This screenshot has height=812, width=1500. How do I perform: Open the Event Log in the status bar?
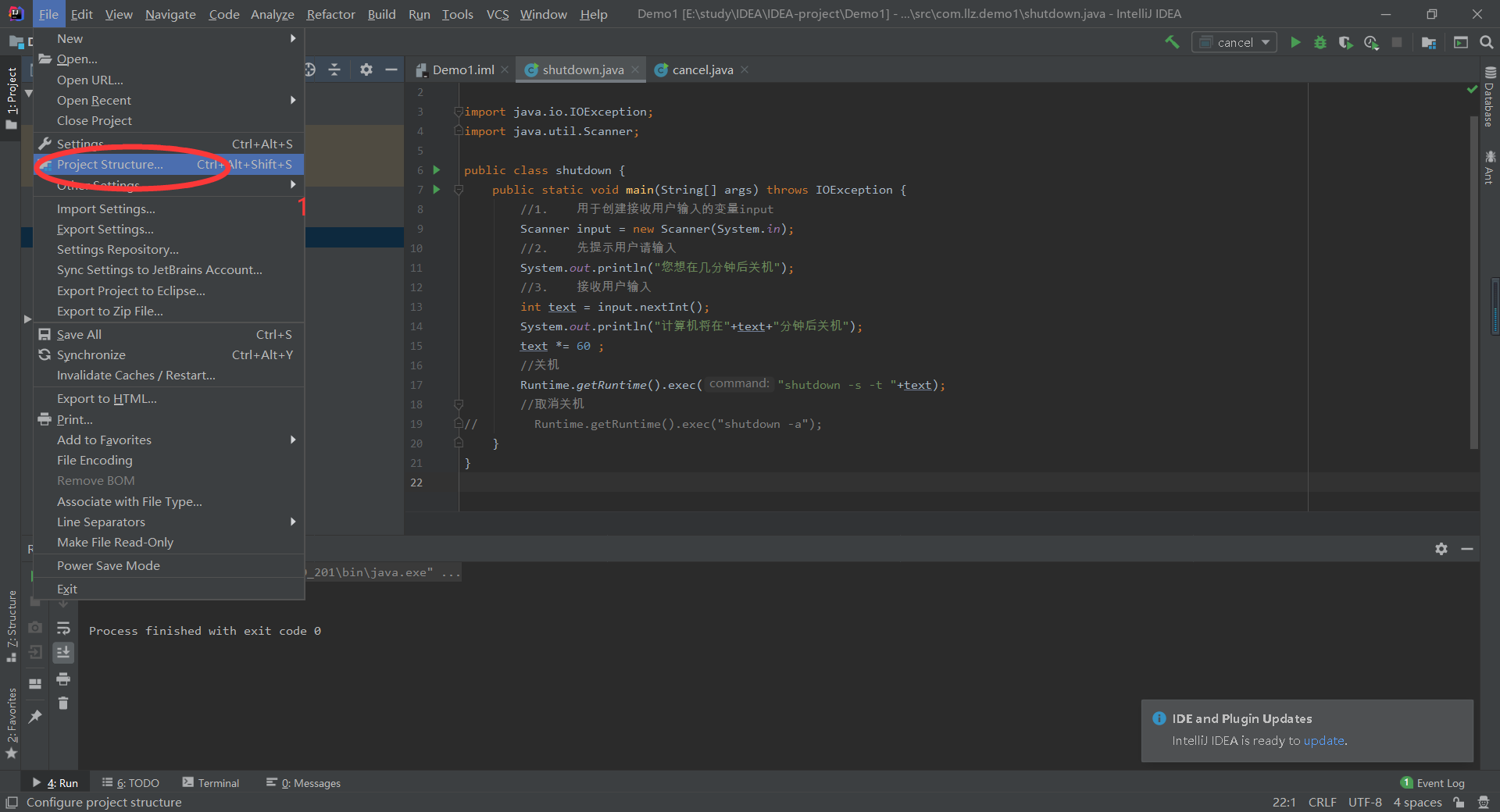pyautogui.click(x=1433, y=782)
